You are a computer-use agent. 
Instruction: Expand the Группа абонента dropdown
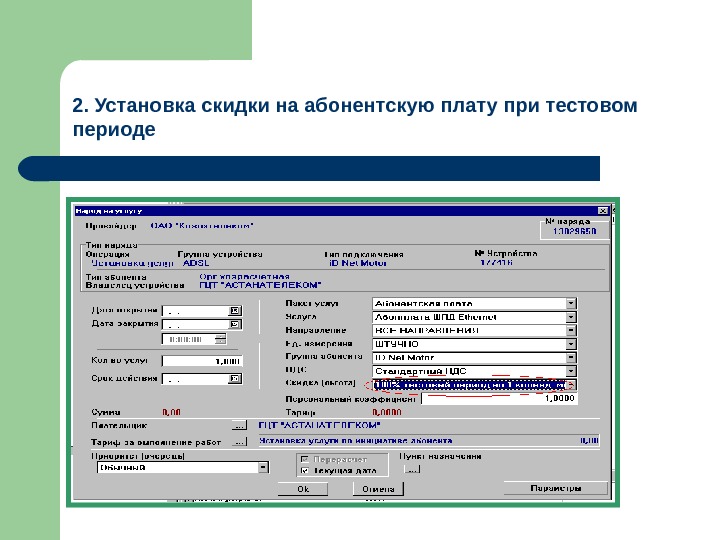[x=571, y=358]
